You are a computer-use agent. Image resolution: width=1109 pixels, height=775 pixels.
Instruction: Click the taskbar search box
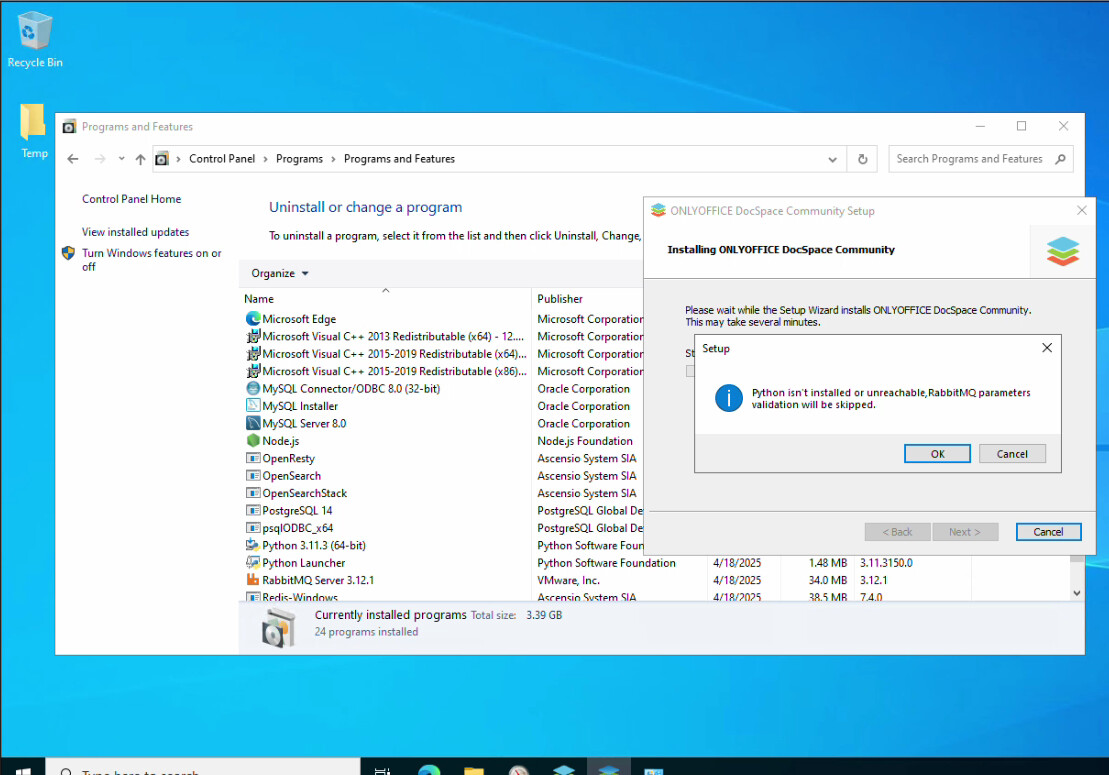pos(203,769)
